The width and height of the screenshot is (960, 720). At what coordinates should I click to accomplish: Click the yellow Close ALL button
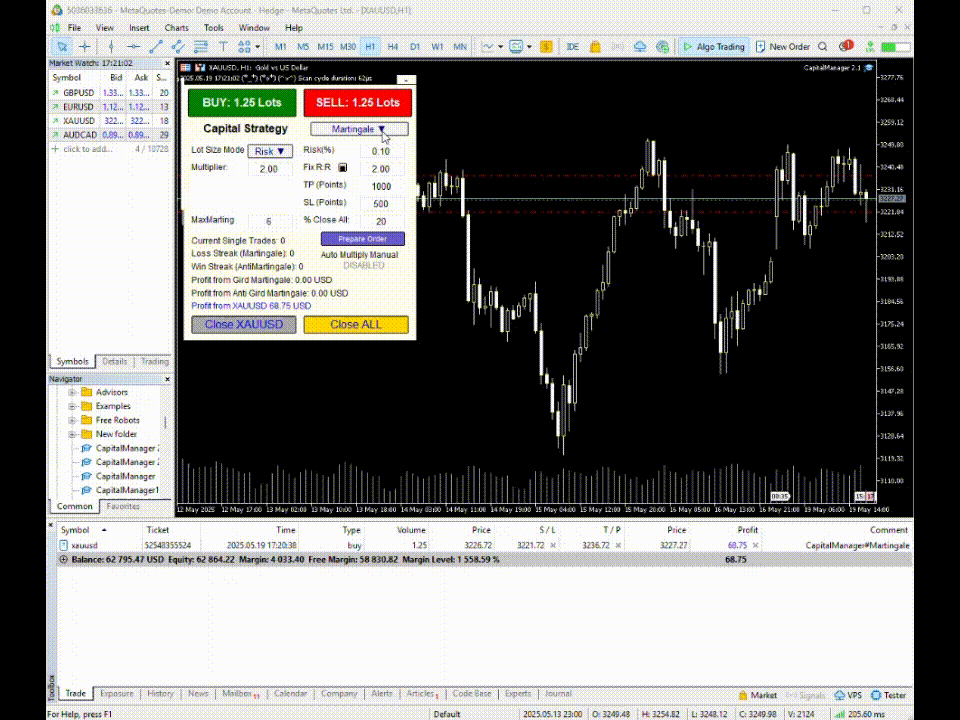pyautogui.click(x=356, y=324)
